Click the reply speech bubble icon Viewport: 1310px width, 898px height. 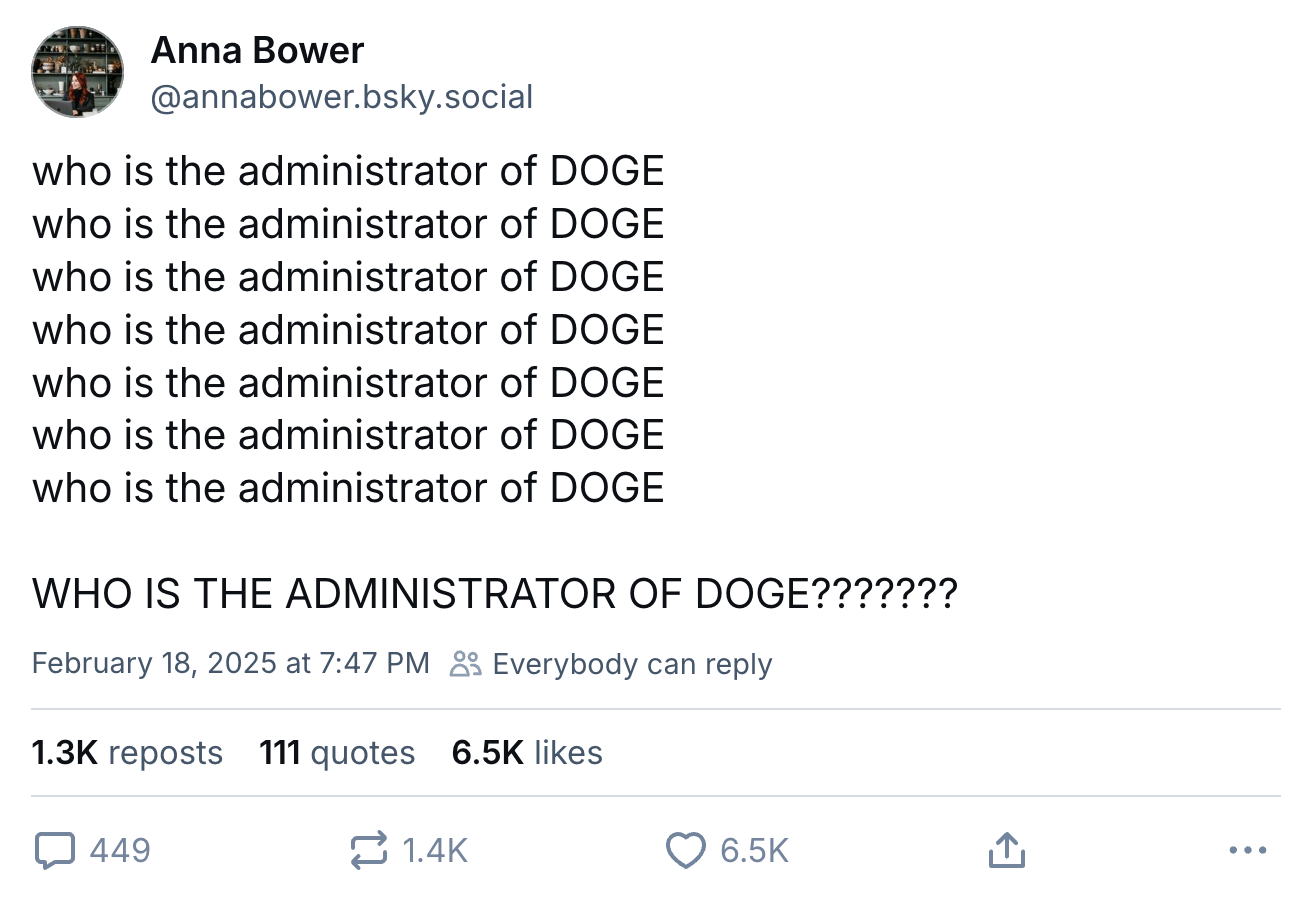(55, 851)
